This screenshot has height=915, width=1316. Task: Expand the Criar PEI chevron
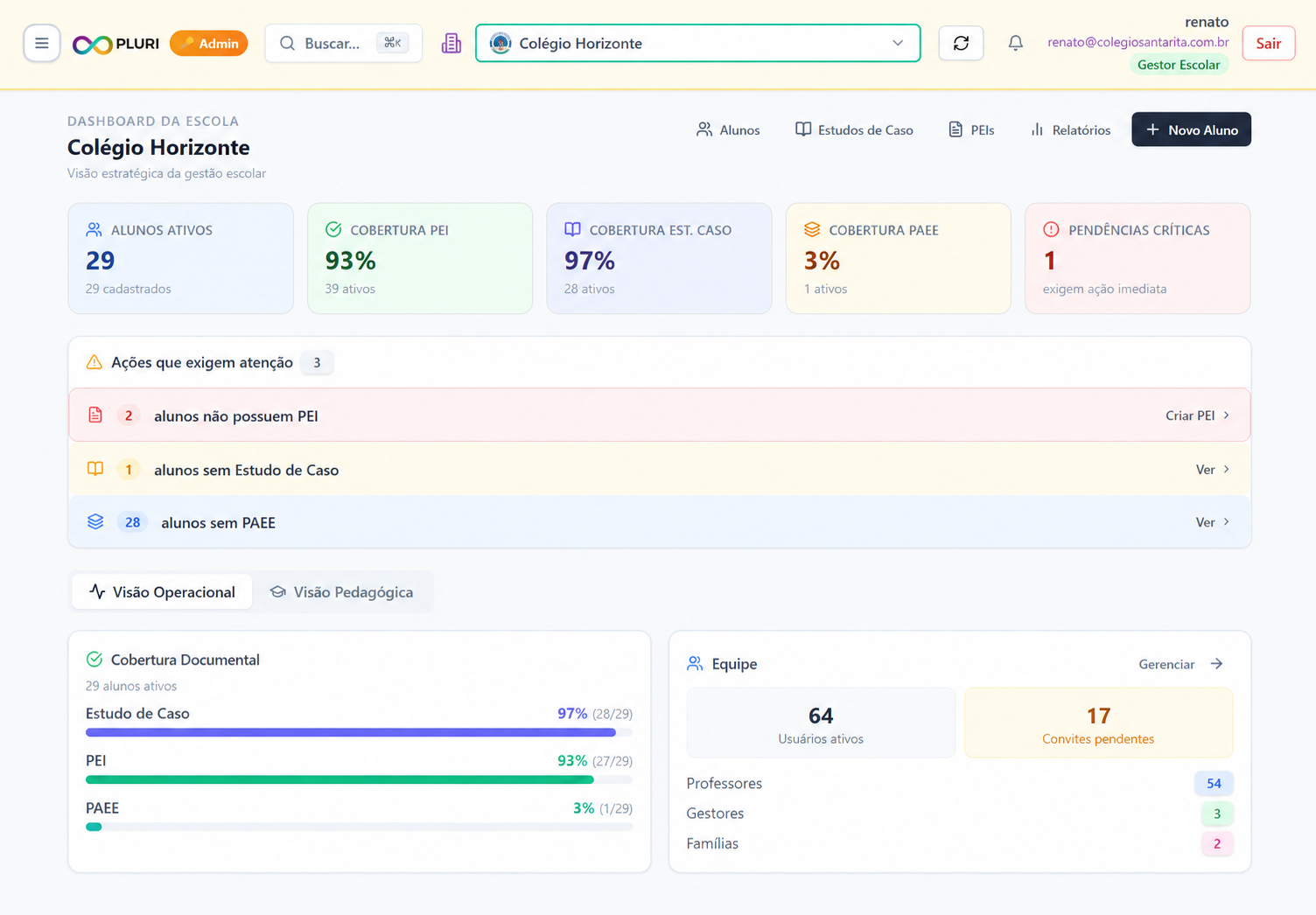1227,416
